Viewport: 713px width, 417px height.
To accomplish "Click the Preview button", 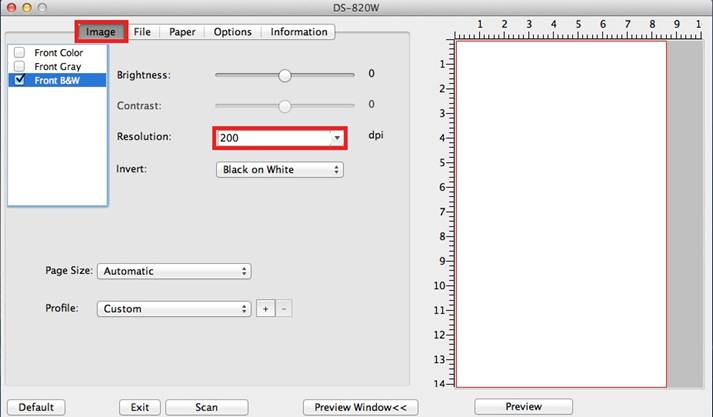I will 523,407.
